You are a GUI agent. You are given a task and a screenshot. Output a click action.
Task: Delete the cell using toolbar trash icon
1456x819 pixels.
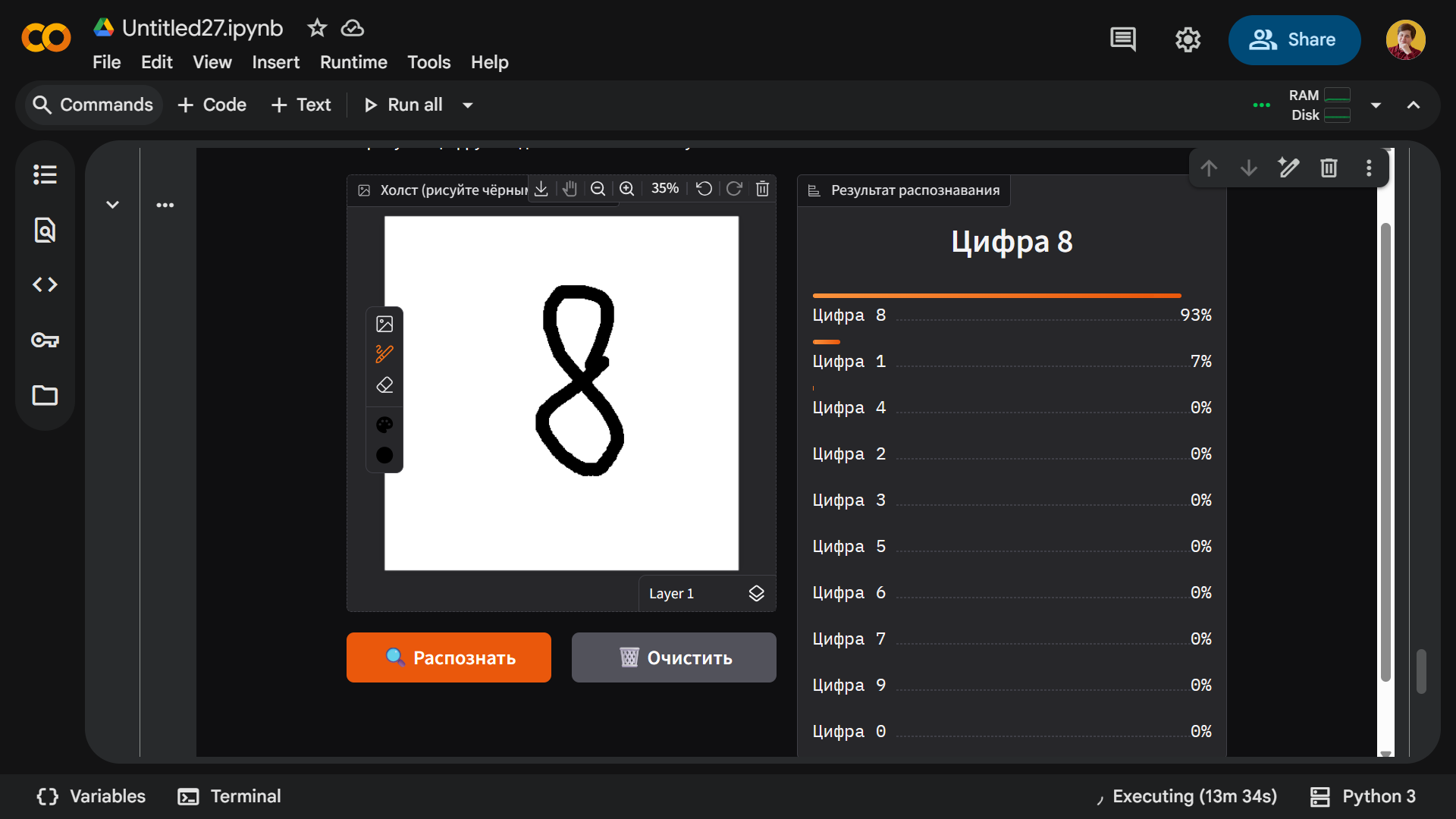coord(1329,168)
